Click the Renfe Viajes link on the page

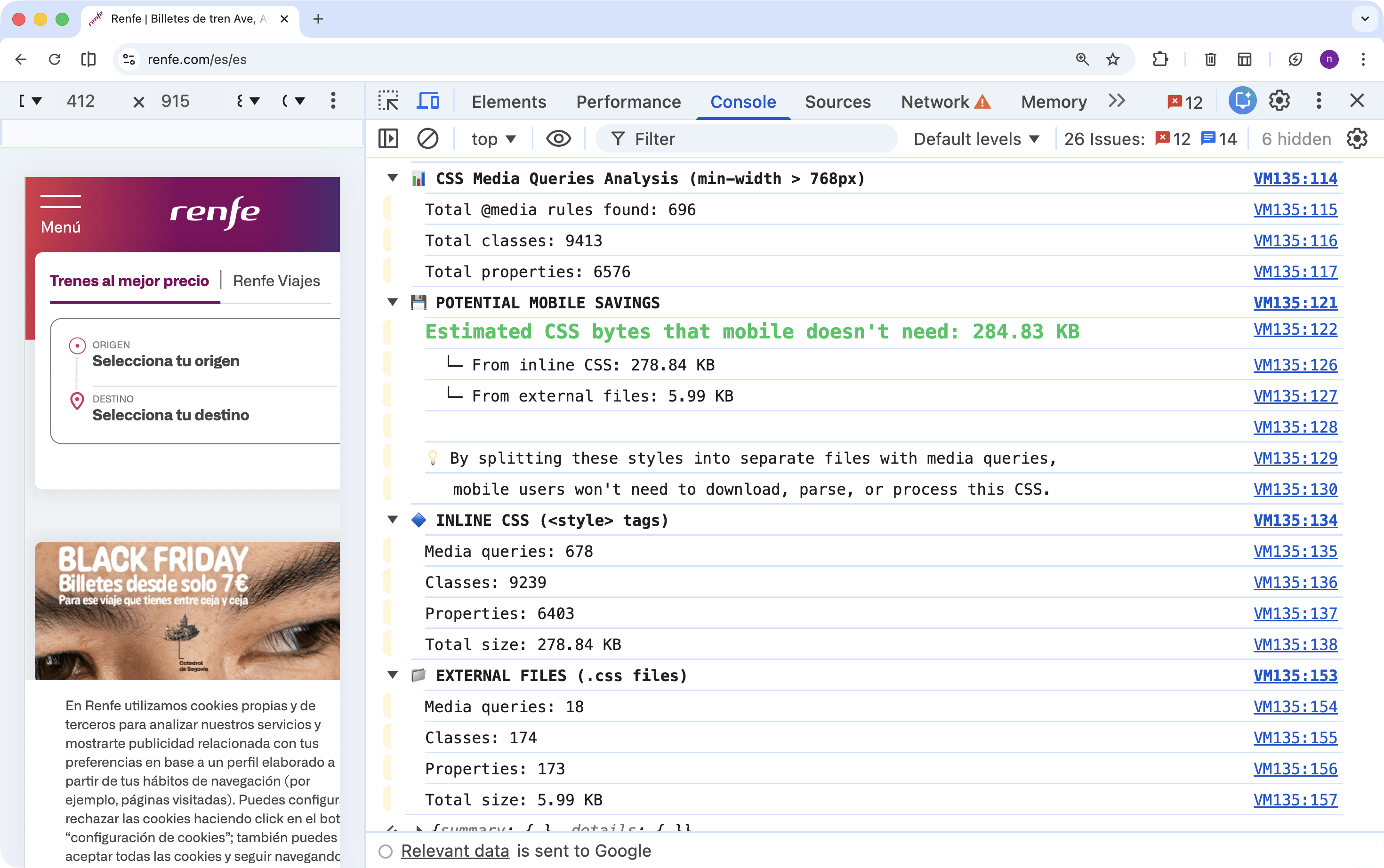[x=276, y=281]
